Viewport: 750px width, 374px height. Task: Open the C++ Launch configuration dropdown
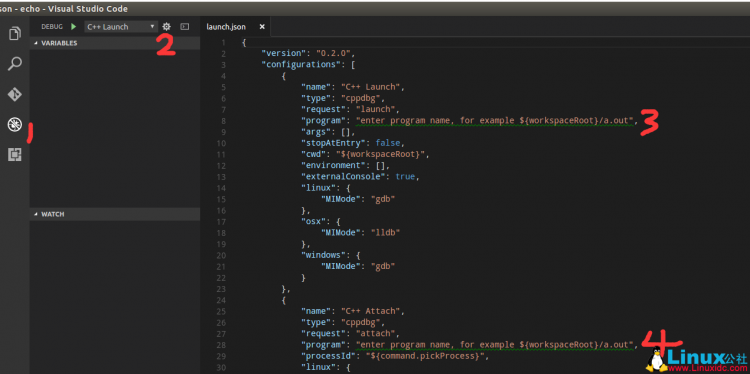[x=121, y=27]
